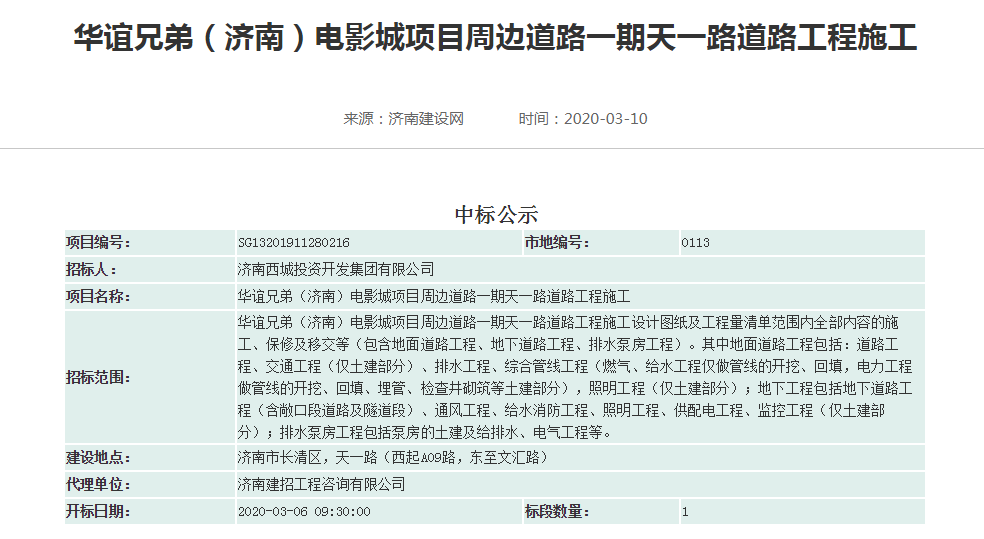984x539 pixels.
Task: Click the 代理单位 label cell
Action: pyautogui.click(x=150, y=484)
